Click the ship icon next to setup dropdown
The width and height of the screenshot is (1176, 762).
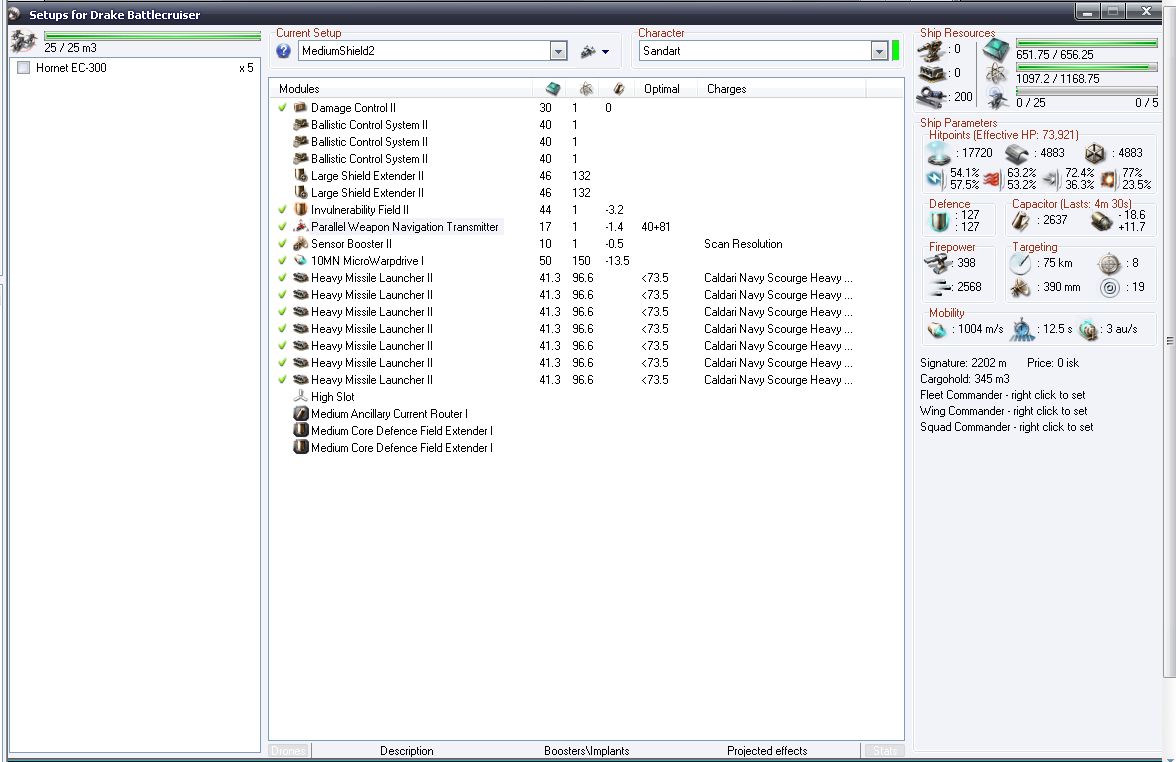(x=588, y=51)
